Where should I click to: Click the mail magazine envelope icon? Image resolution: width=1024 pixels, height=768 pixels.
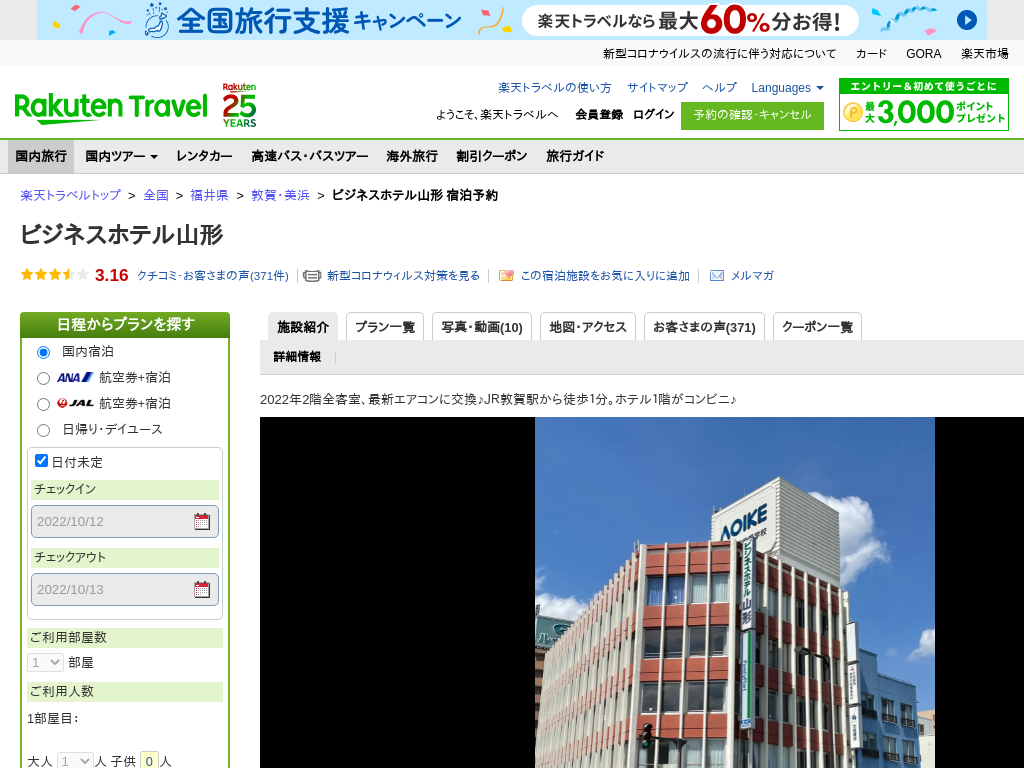tap(717, 276)
